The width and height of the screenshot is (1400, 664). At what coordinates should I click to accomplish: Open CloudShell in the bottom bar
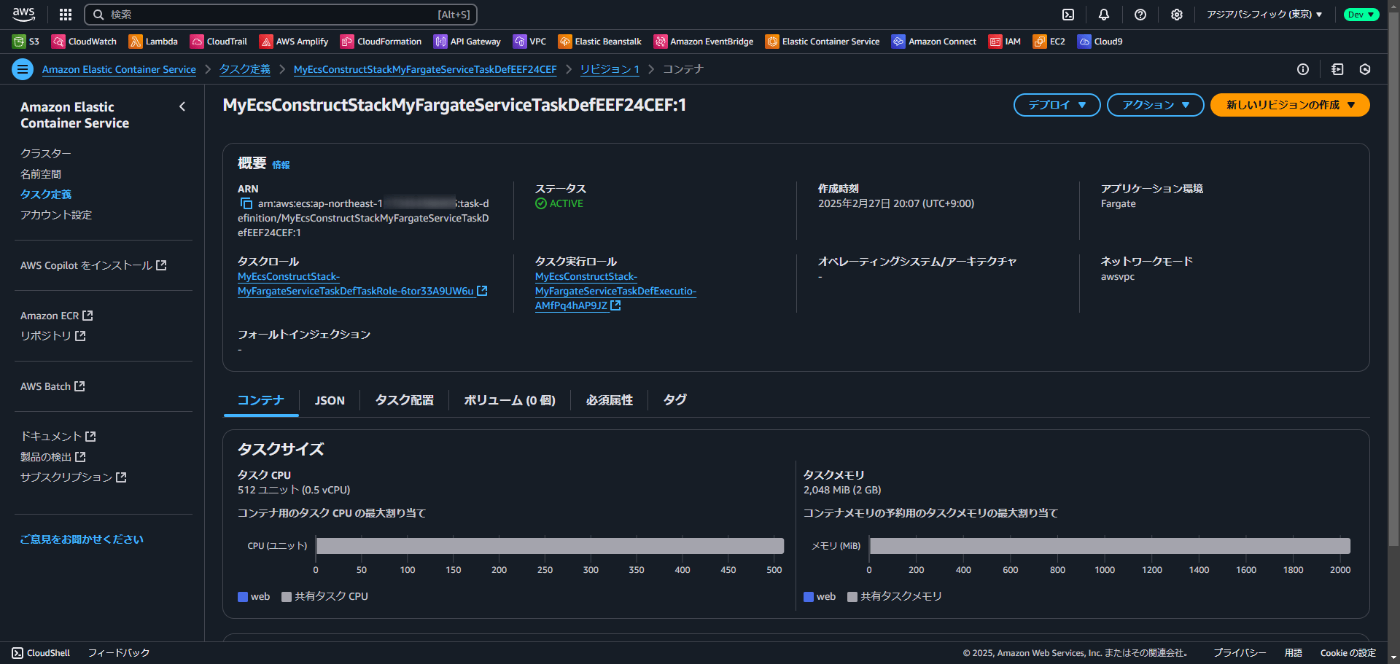41,653
